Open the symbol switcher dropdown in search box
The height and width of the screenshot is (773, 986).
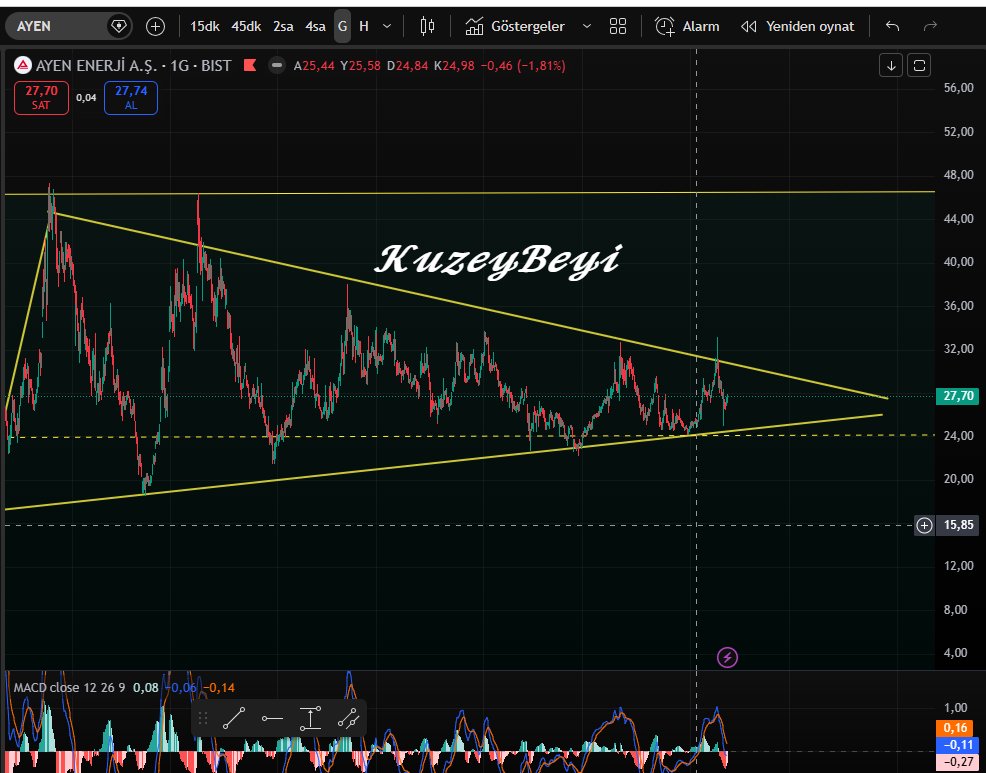(x=119, y=25)
